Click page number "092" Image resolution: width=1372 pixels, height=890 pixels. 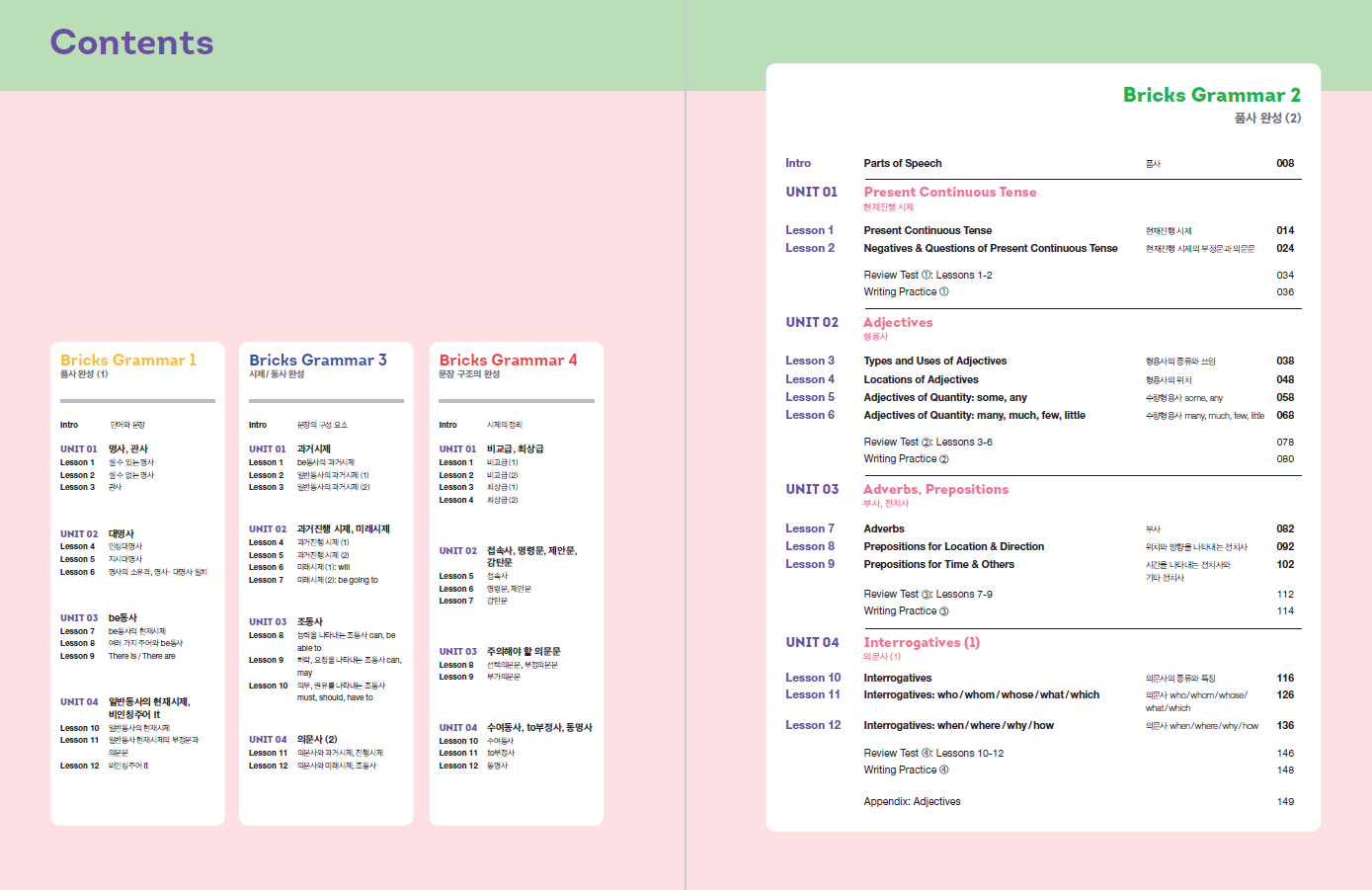pos(1285,546)
